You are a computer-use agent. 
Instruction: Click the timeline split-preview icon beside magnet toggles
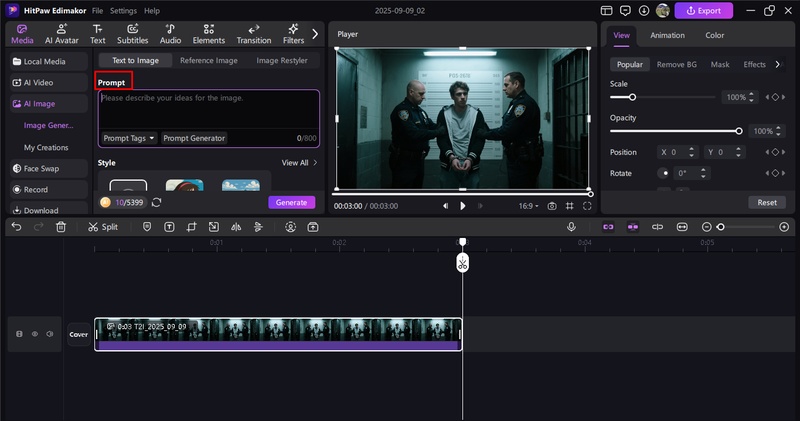coord(657,227)
